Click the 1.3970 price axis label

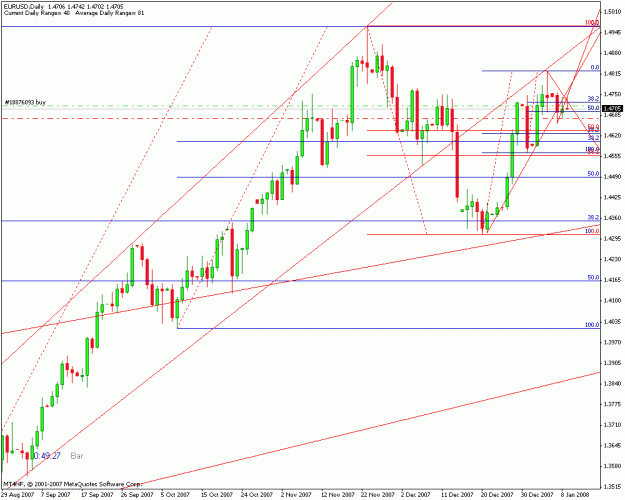pos(612,342)
